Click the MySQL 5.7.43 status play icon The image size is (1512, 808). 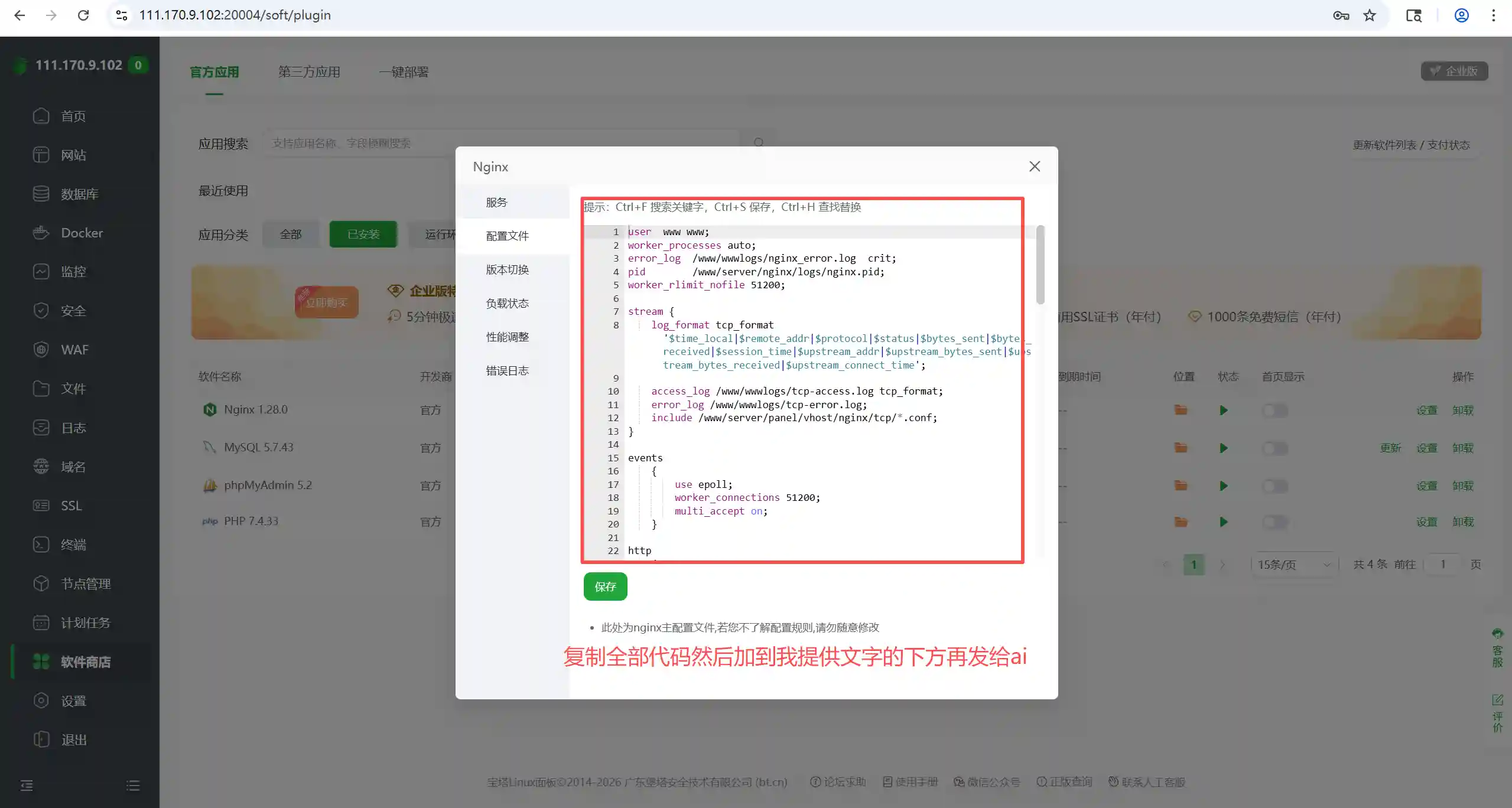coord(1223,448)
